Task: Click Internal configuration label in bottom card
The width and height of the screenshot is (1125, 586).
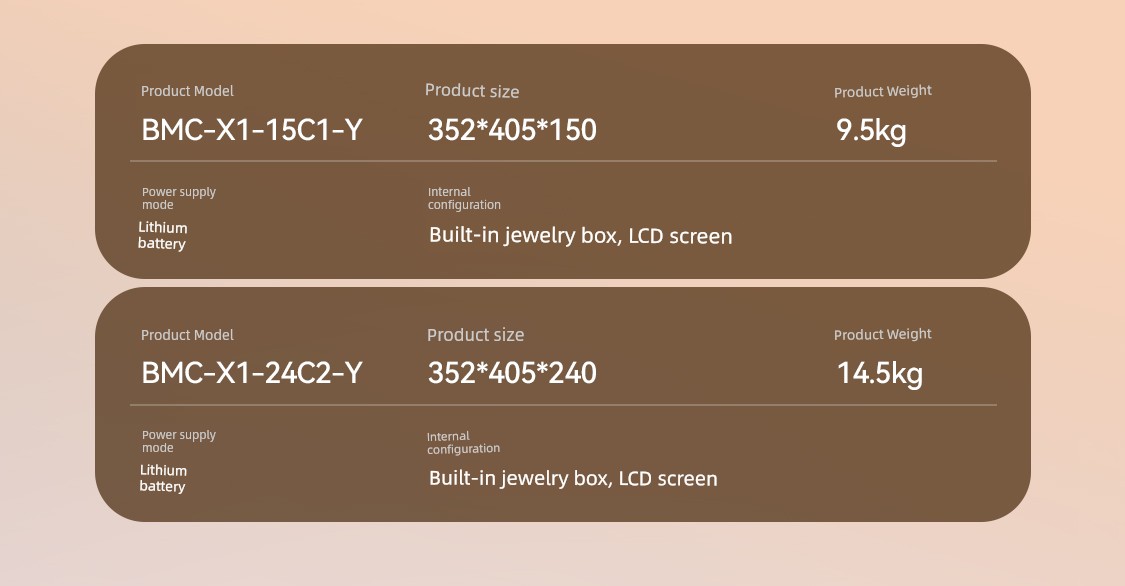Action: pos(463,443)
